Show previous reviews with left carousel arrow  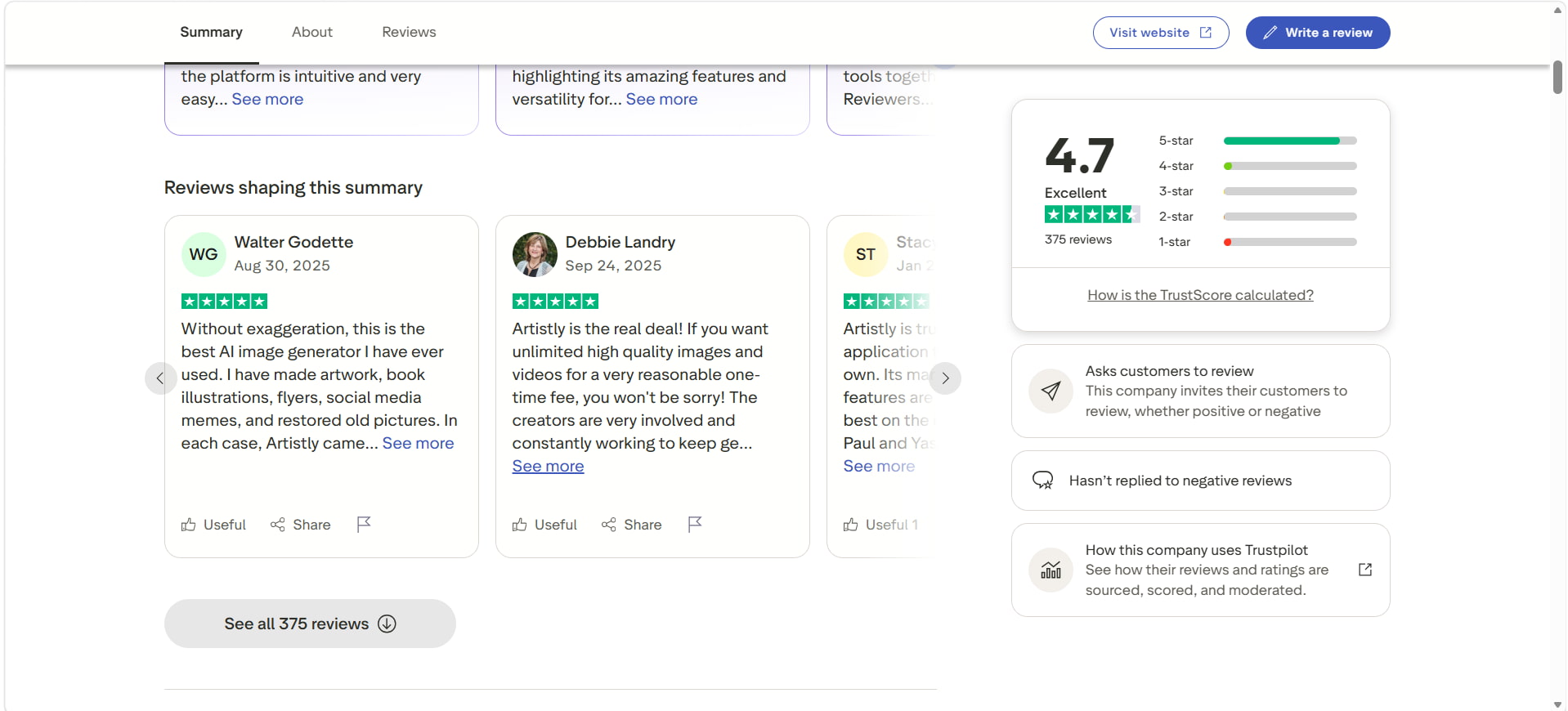[x=160, y=378]
